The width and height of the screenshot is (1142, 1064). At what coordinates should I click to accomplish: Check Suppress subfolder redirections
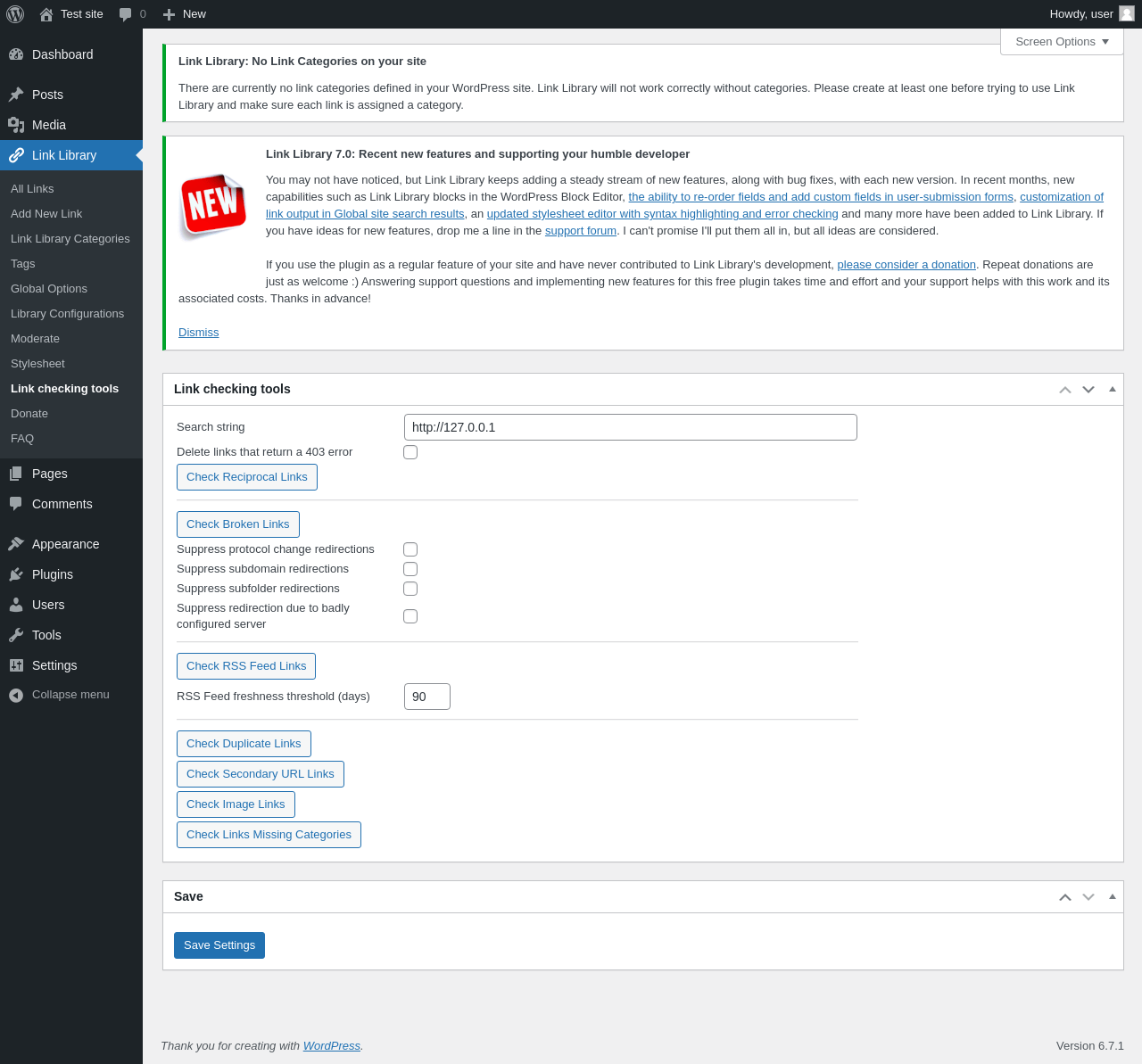pos(410,589)
